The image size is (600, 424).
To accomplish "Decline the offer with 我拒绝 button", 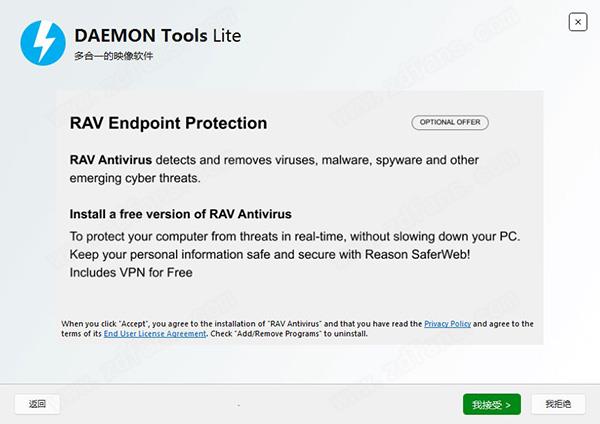I will 558,404.
